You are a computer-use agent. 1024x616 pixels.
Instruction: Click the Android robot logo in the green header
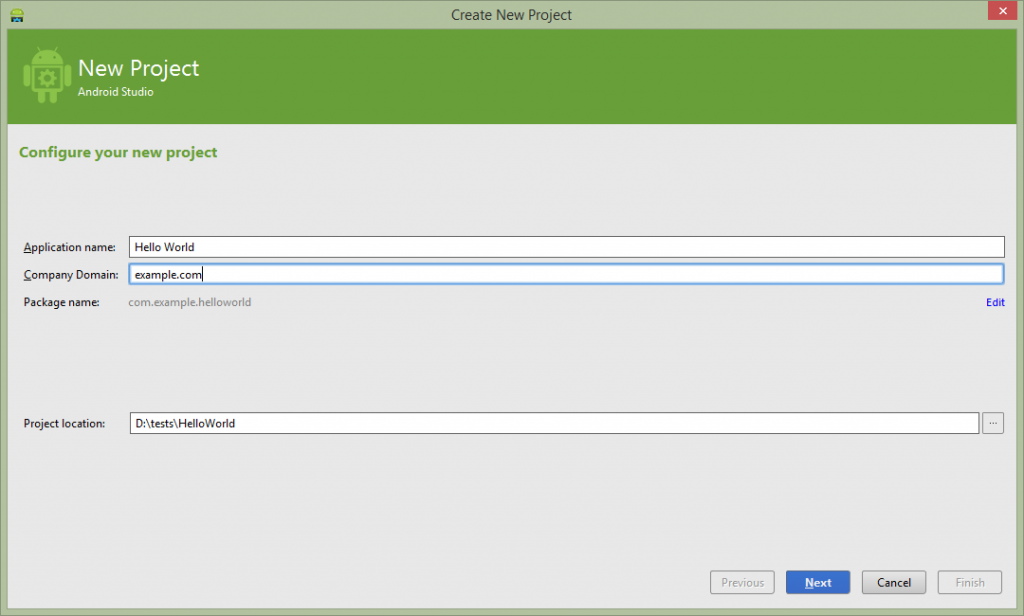[x=46, y=75]
